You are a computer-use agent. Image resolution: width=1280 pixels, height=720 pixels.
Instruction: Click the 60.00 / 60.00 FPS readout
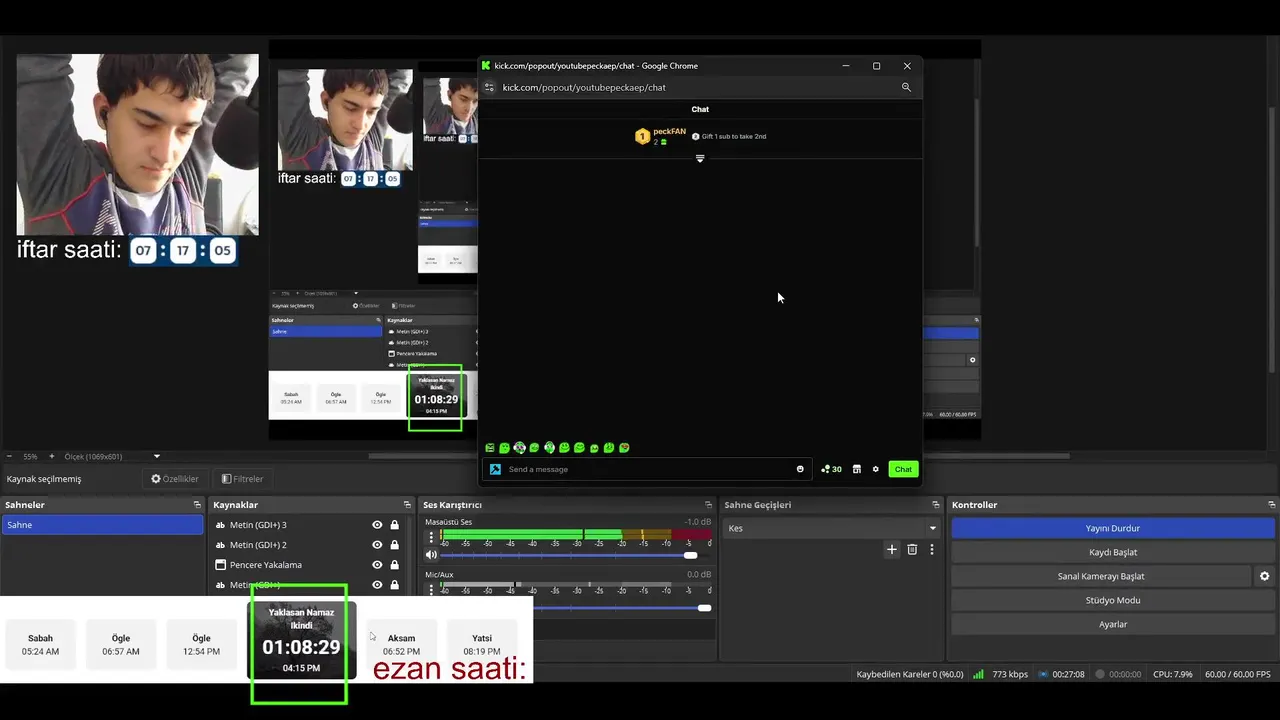(1240, 674)
